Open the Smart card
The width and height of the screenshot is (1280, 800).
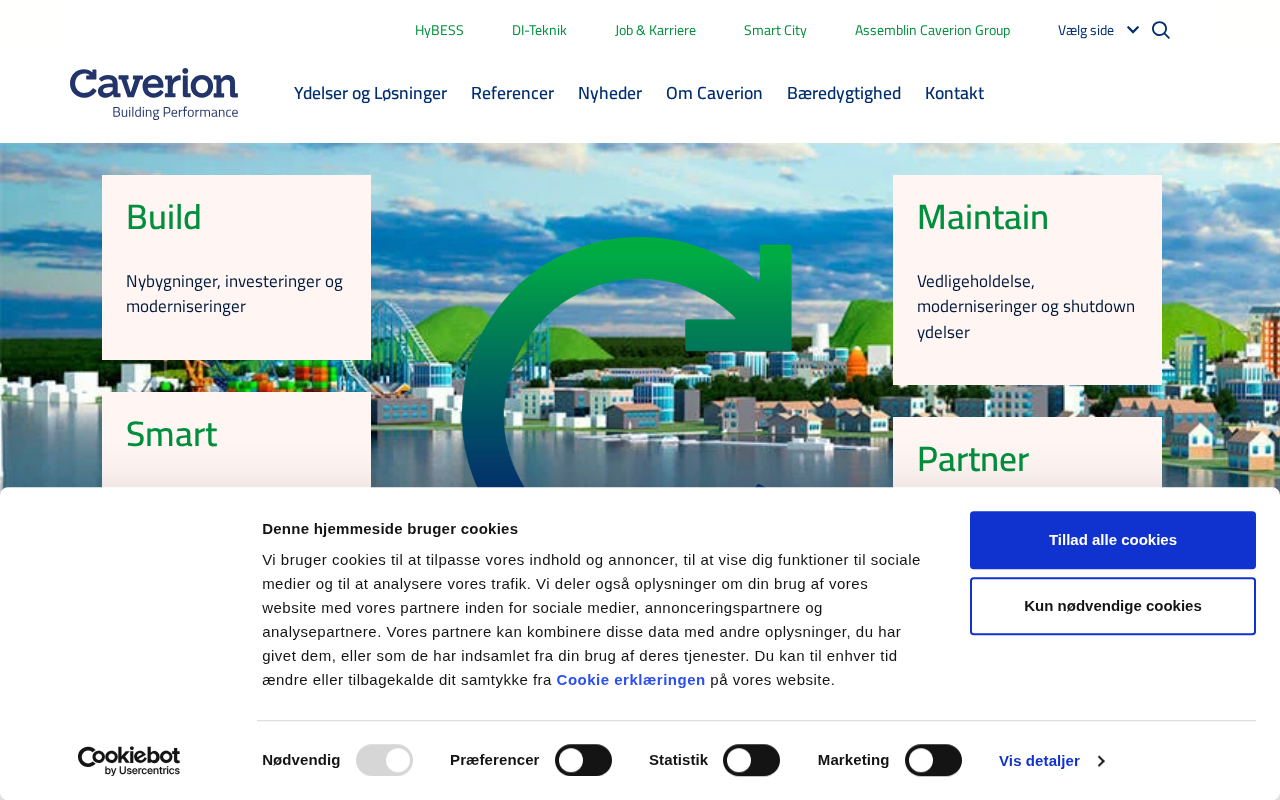coord(236,440)
